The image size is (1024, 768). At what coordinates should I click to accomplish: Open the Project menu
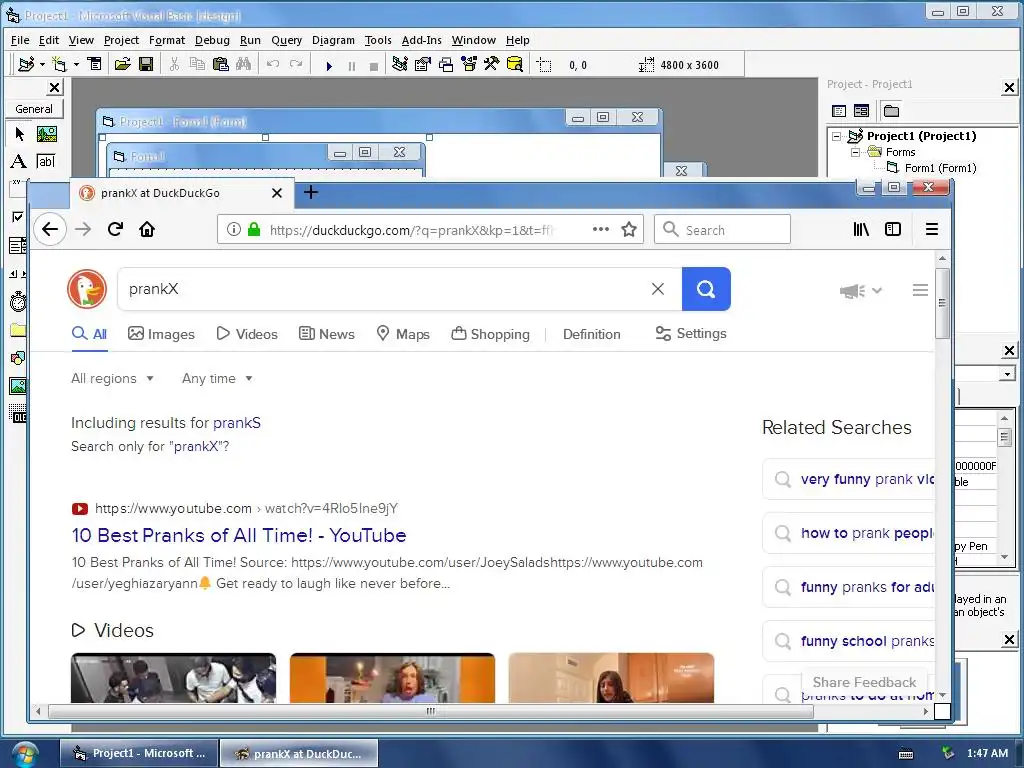[x=121, y=40]
